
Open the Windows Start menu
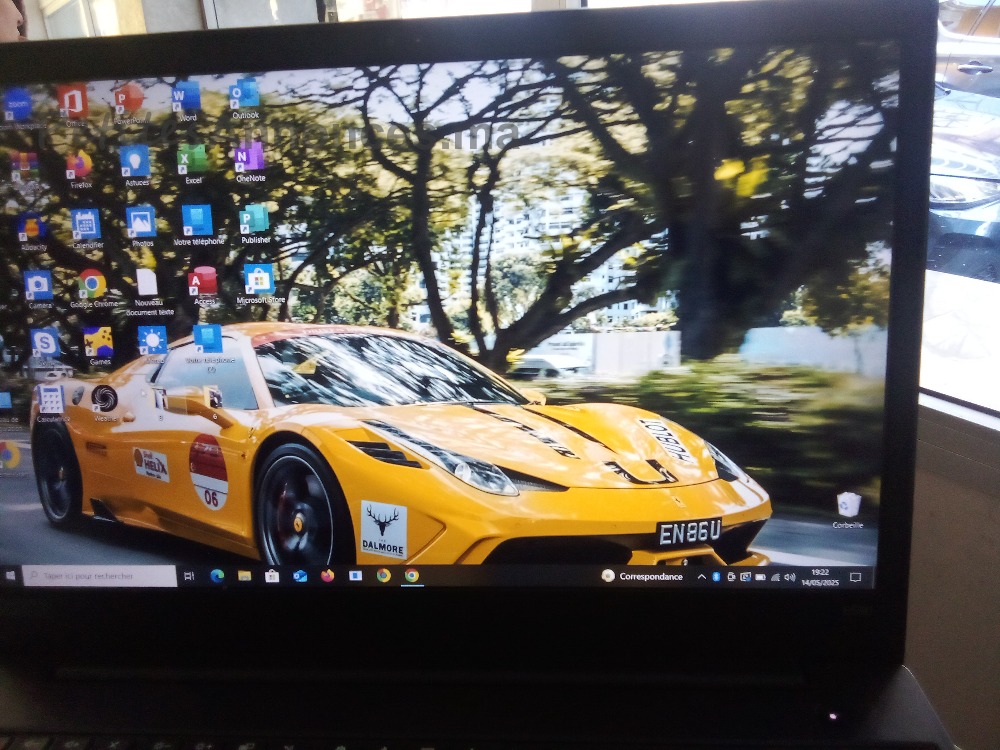click(x=10, y=576)
